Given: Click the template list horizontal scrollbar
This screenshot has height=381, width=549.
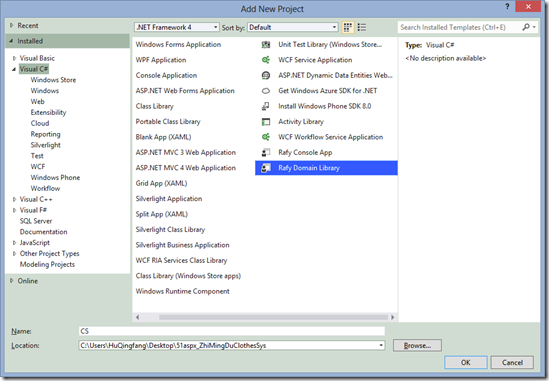Looking at the screenshot, I should coord(273,317).
